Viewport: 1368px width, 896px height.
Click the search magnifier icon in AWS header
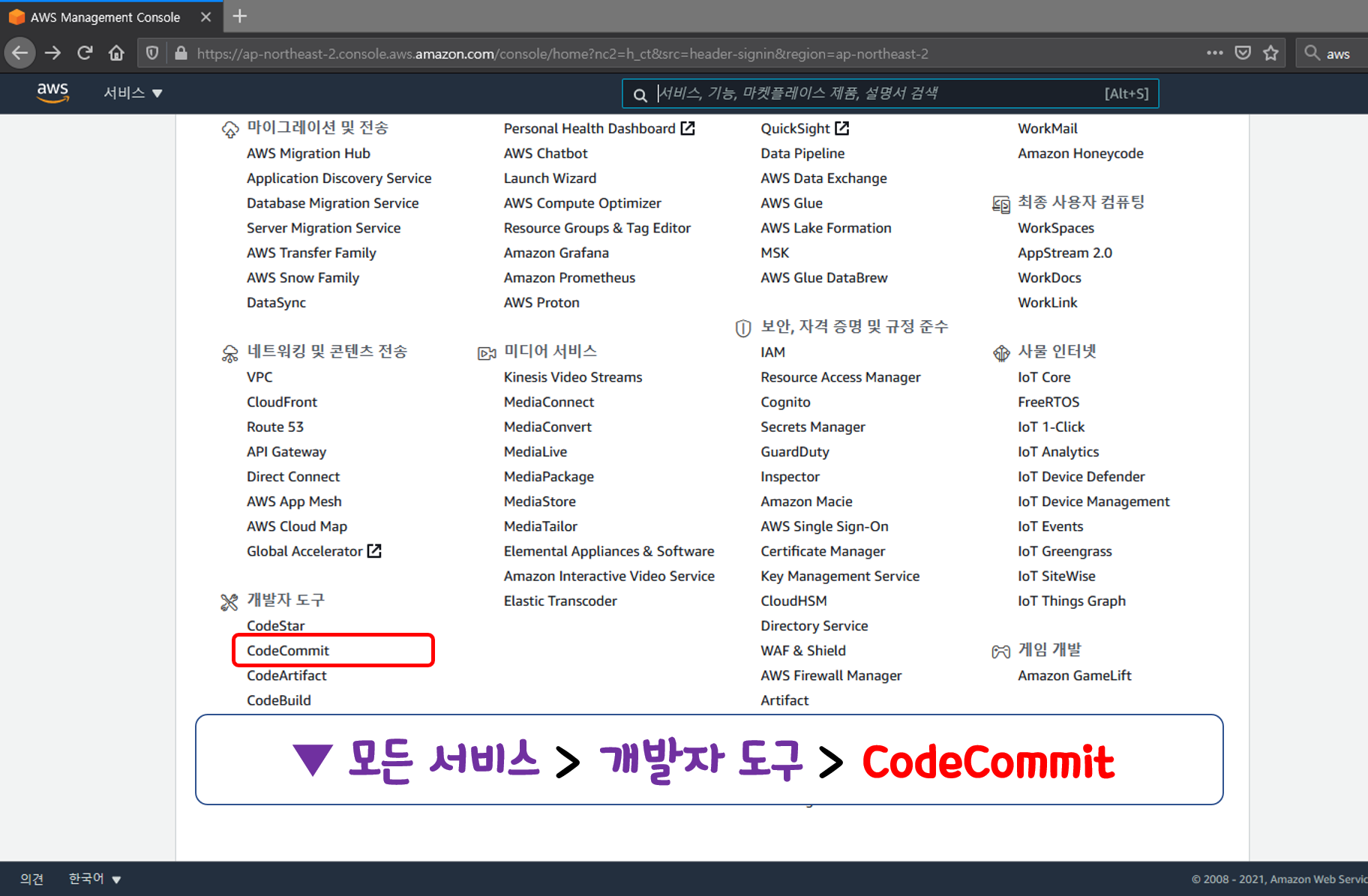640,94
